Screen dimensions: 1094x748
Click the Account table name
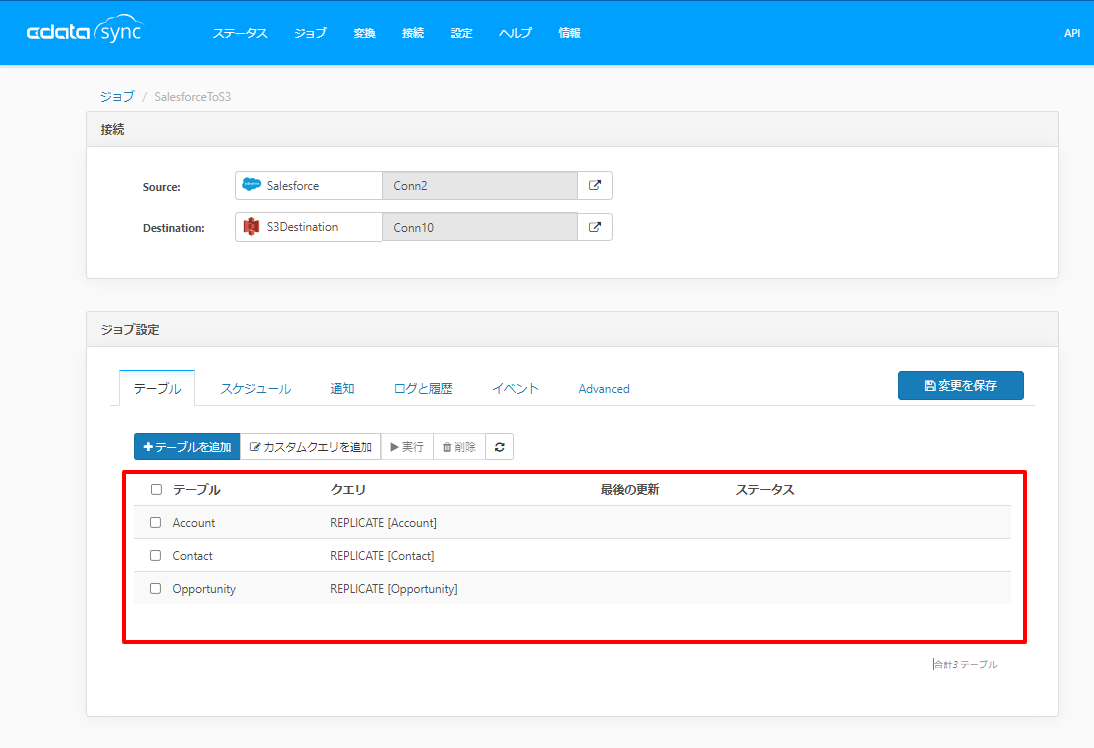pyautogui.click(x=193, y=523)
